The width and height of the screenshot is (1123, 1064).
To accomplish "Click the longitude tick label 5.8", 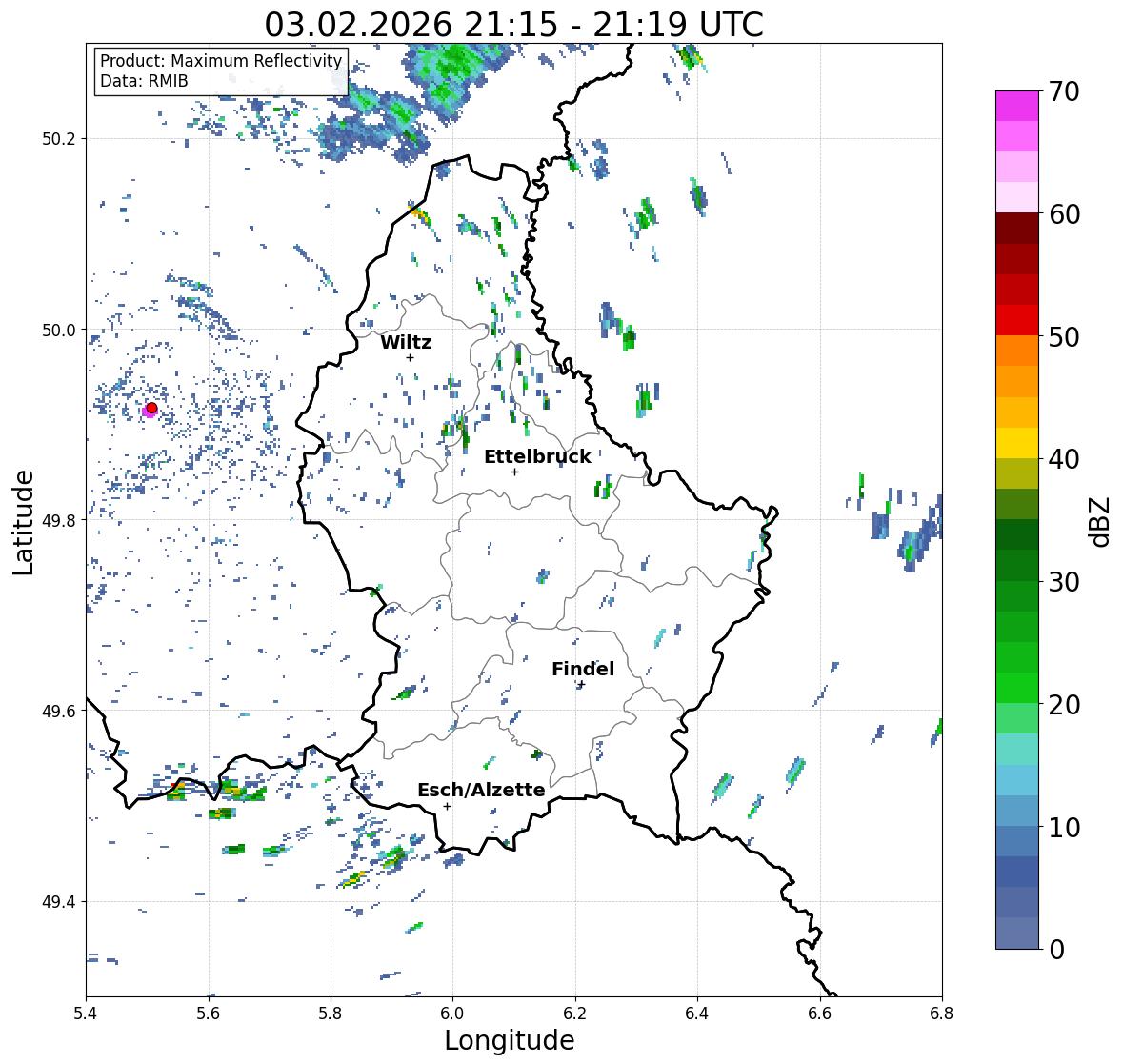I will [x=331, y=1014].
